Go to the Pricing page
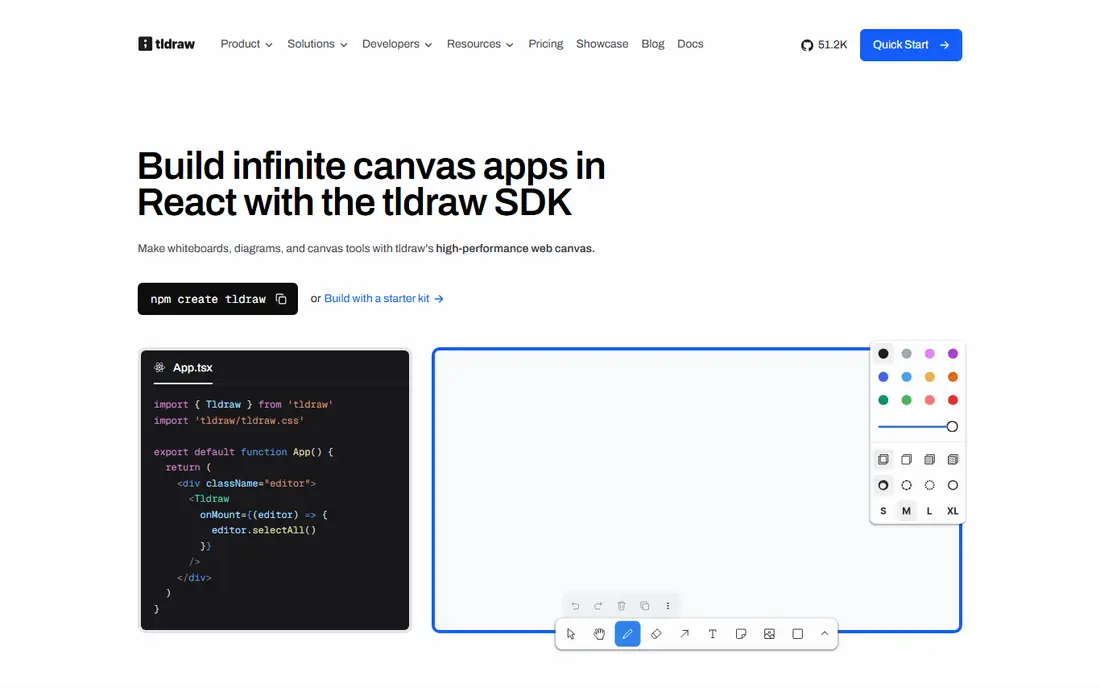 [x=546, y=44]
